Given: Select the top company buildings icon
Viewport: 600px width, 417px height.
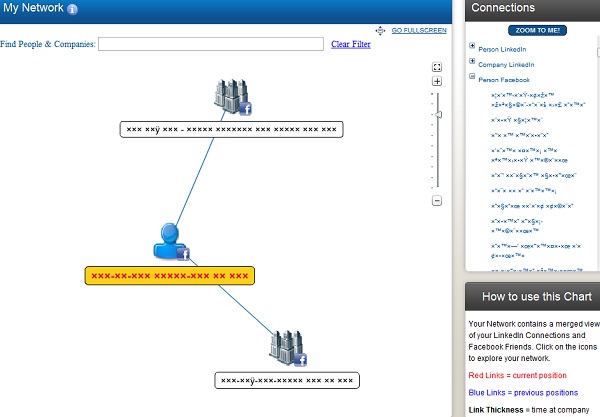Looking at the screenshot, I should pos(232,96).
